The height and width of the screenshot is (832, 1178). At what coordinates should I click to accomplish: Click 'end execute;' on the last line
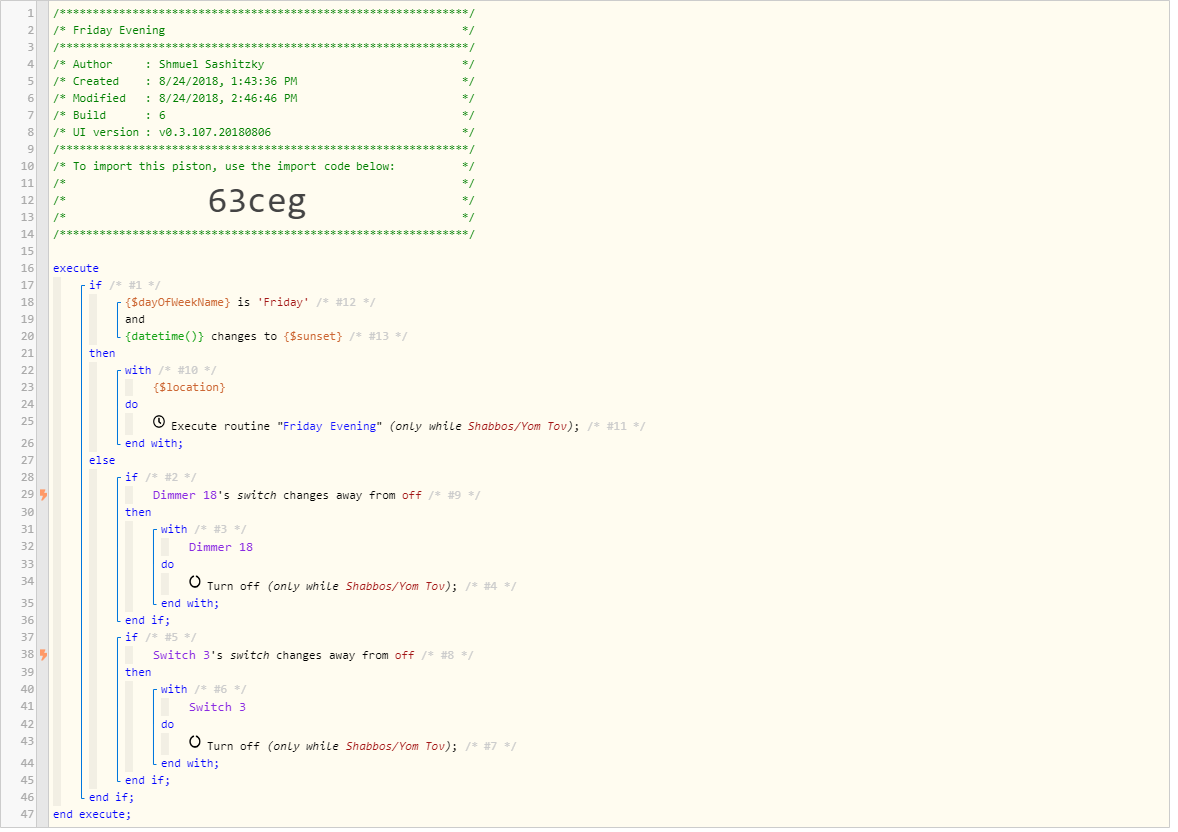click(92, 815)
